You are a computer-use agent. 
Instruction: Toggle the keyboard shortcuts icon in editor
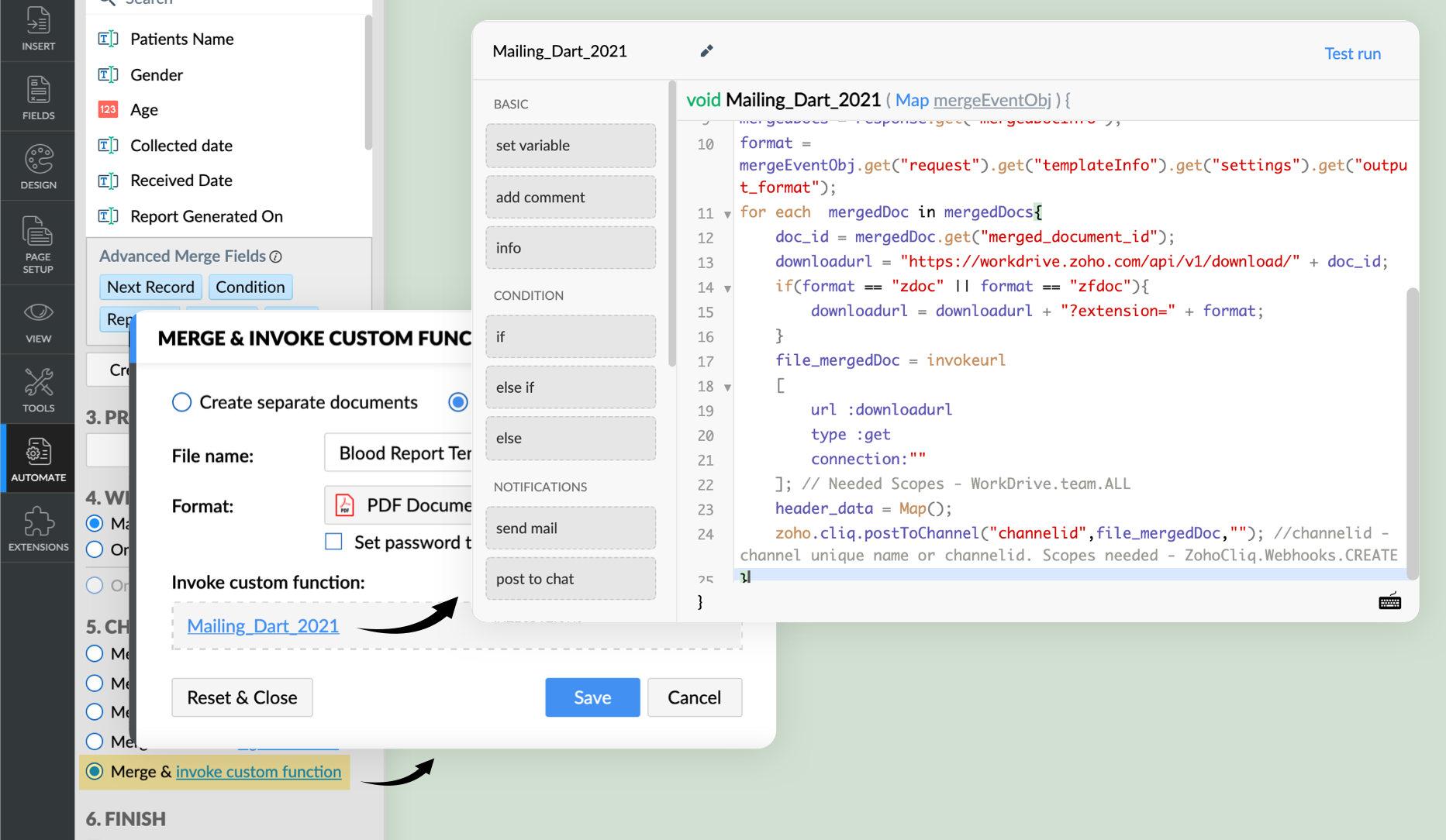pos(1389,601)
